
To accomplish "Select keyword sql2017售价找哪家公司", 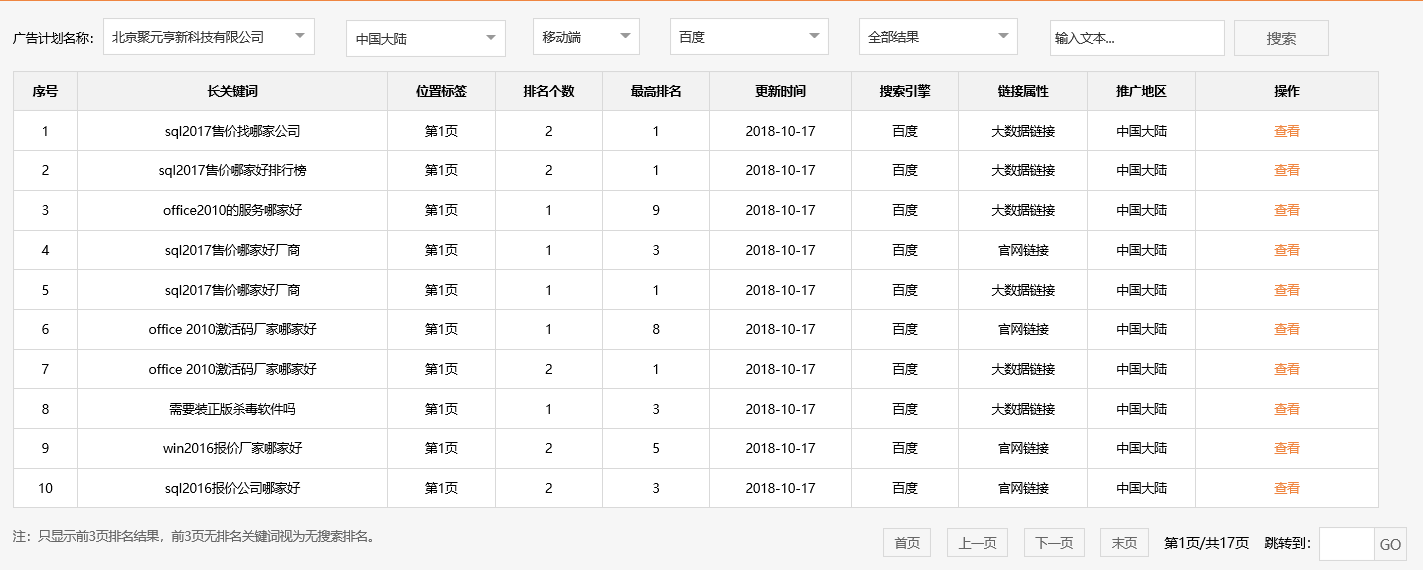I will [233, 131].
